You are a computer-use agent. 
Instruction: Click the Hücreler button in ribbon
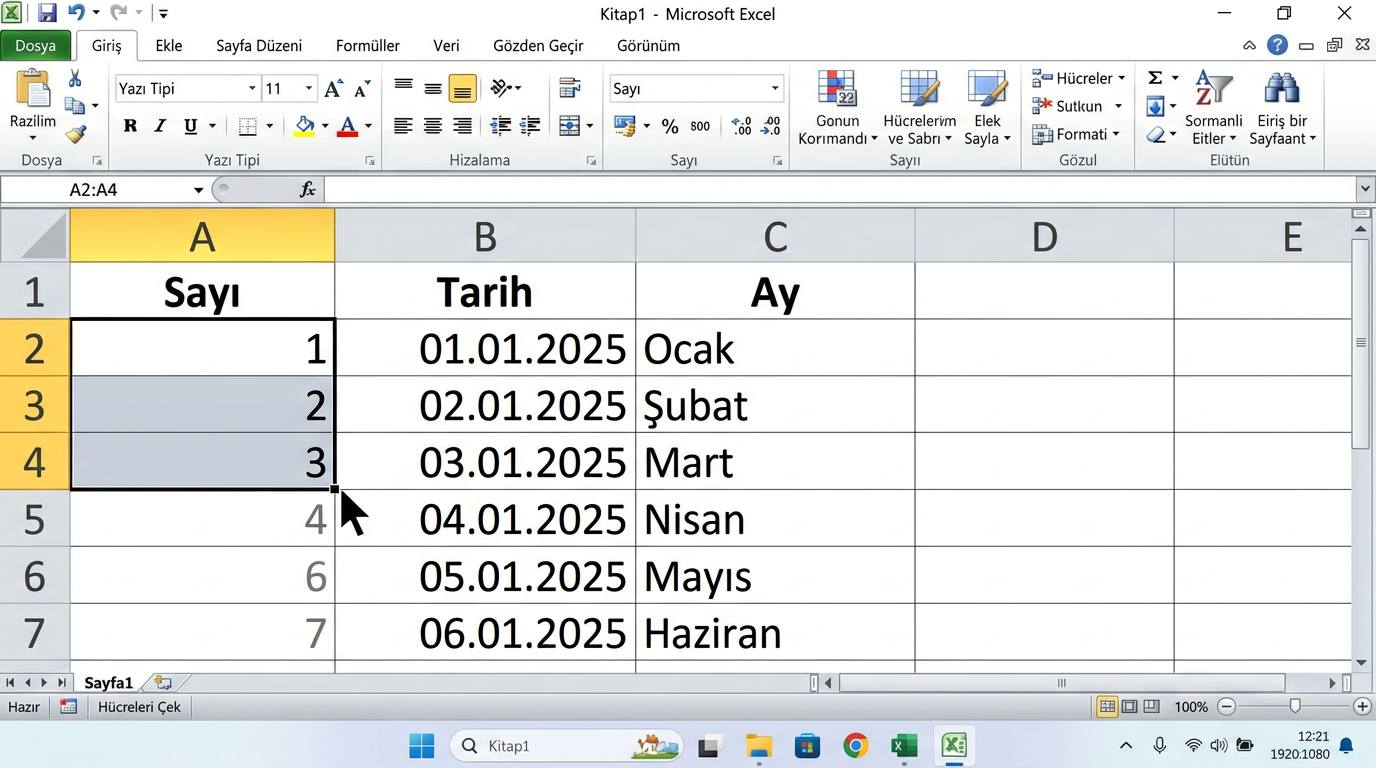point(1078,78)
